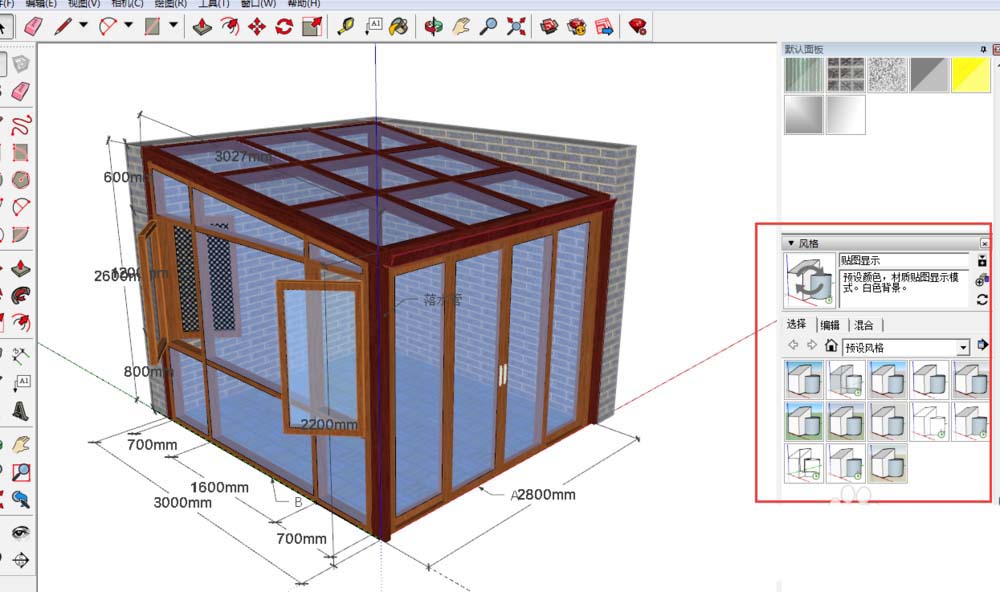Go to the styles Home icon
This screenshot has height=592, width=1000.
pos(830,345)
